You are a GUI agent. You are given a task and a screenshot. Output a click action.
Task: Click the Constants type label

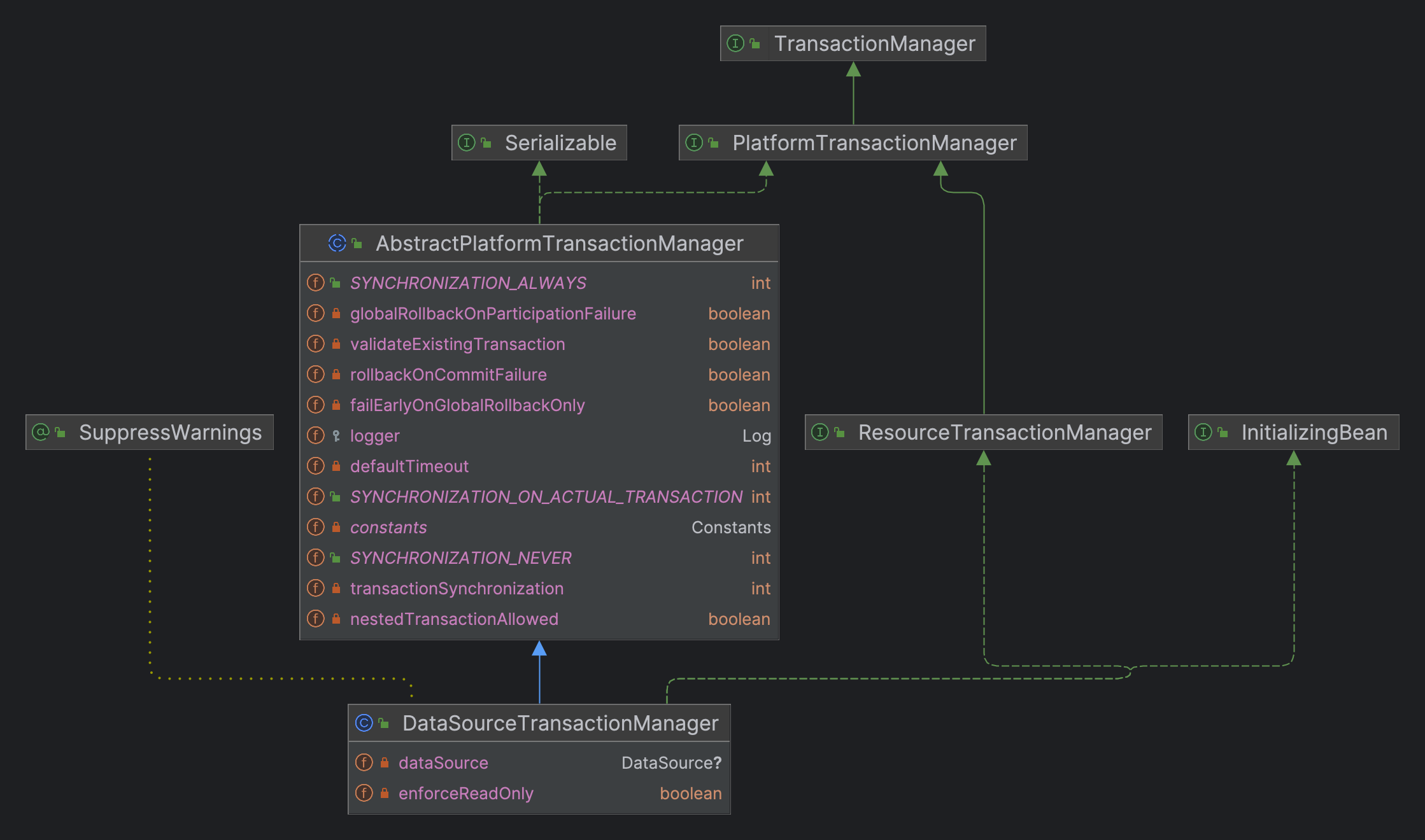(731, 527)
